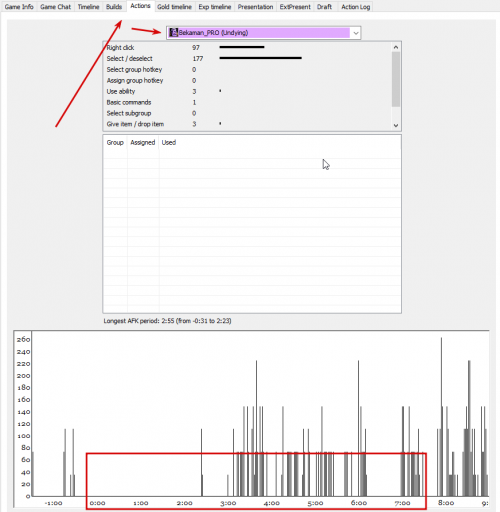
Task: Click the Group column header
Action: (x=115, y=143)
